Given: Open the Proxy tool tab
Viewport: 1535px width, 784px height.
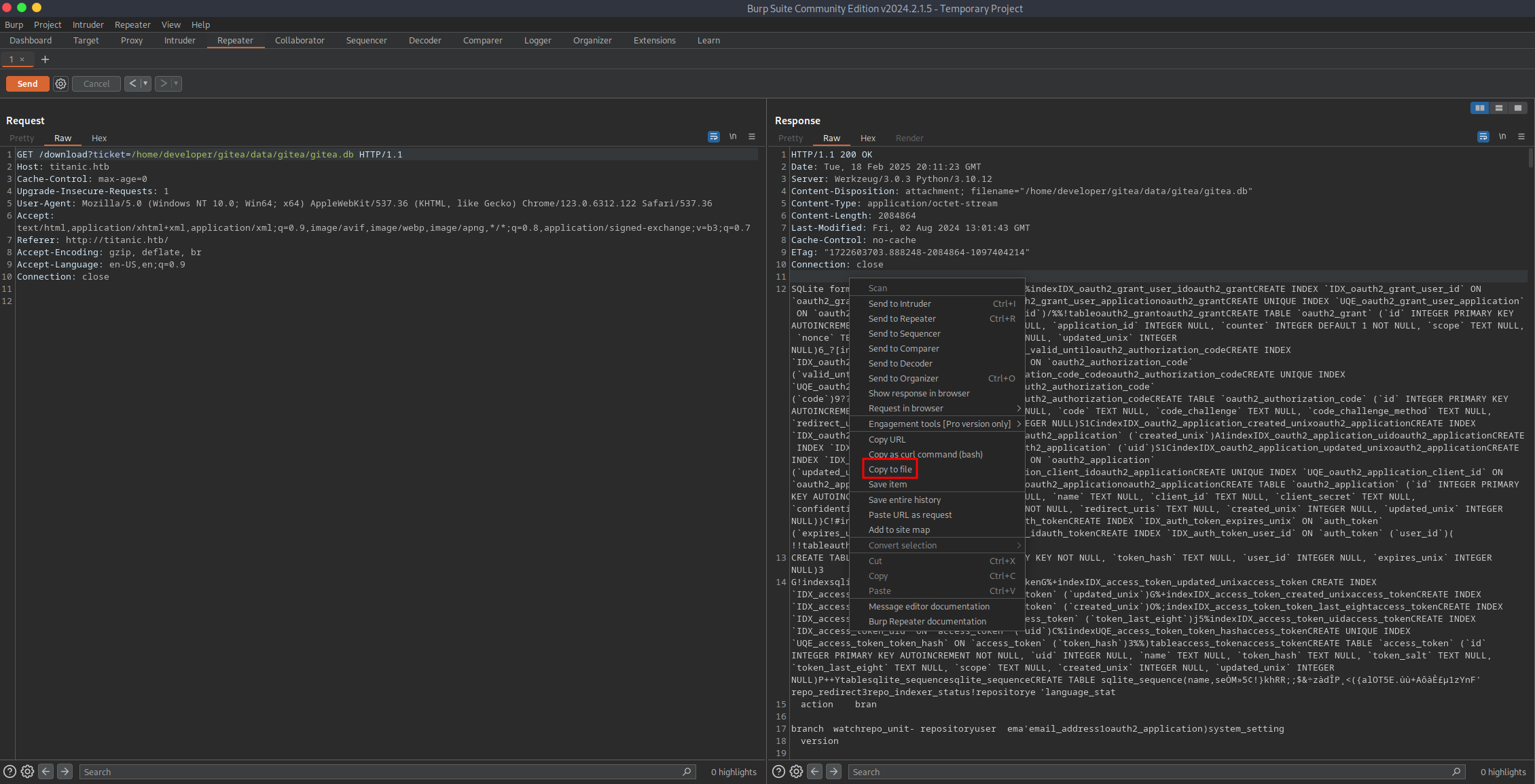Looking at the screenshot, I should [x=132, y=40].
